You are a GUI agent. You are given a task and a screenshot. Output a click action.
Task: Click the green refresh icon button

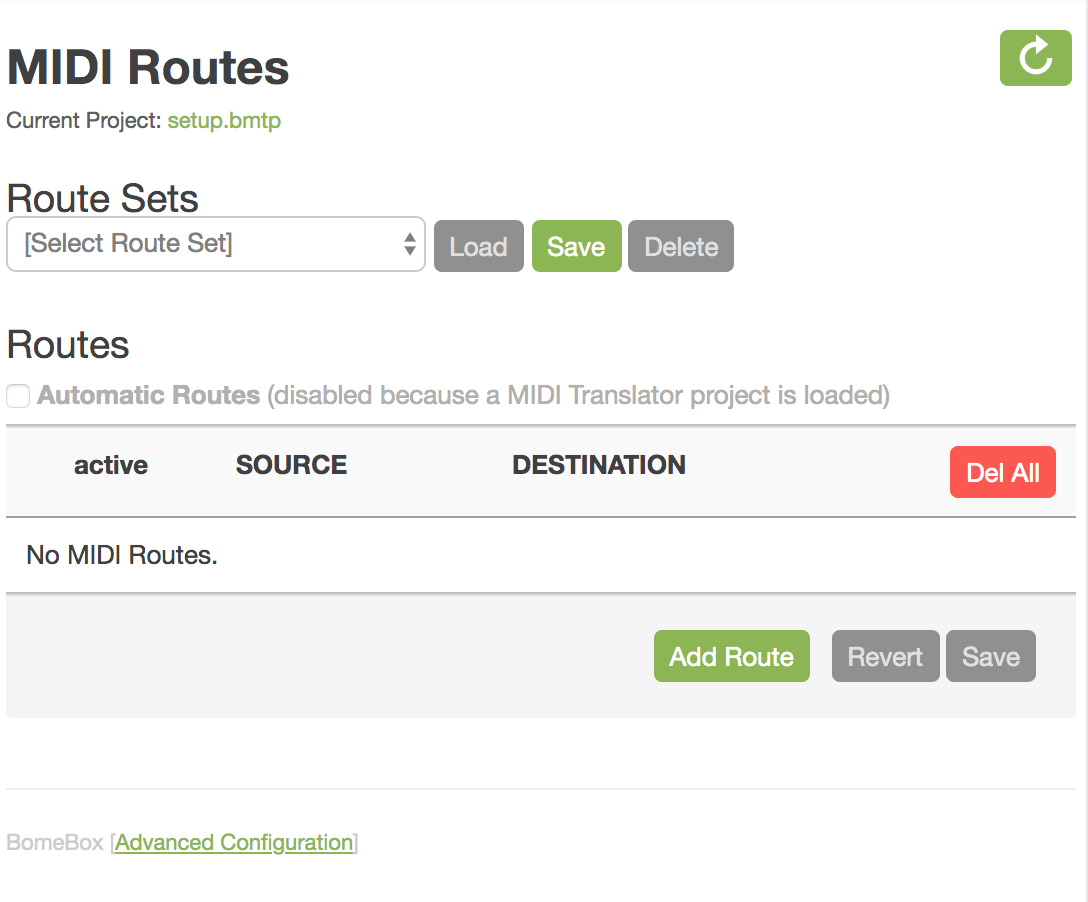pyautogui.click(x=1035, y=58)
